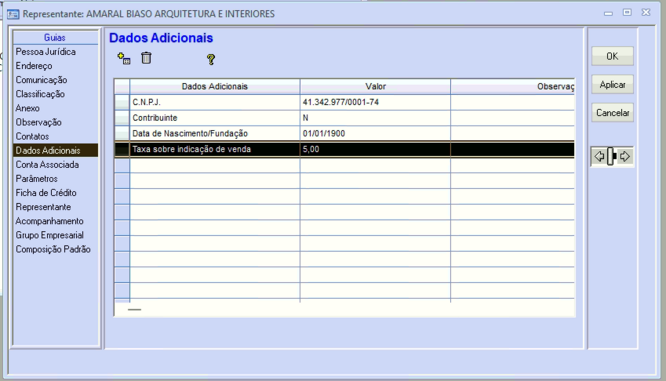This screenshot has height=381, width=666.
Task: Open the help question mark icon
Action: click(x=211, y=59)
